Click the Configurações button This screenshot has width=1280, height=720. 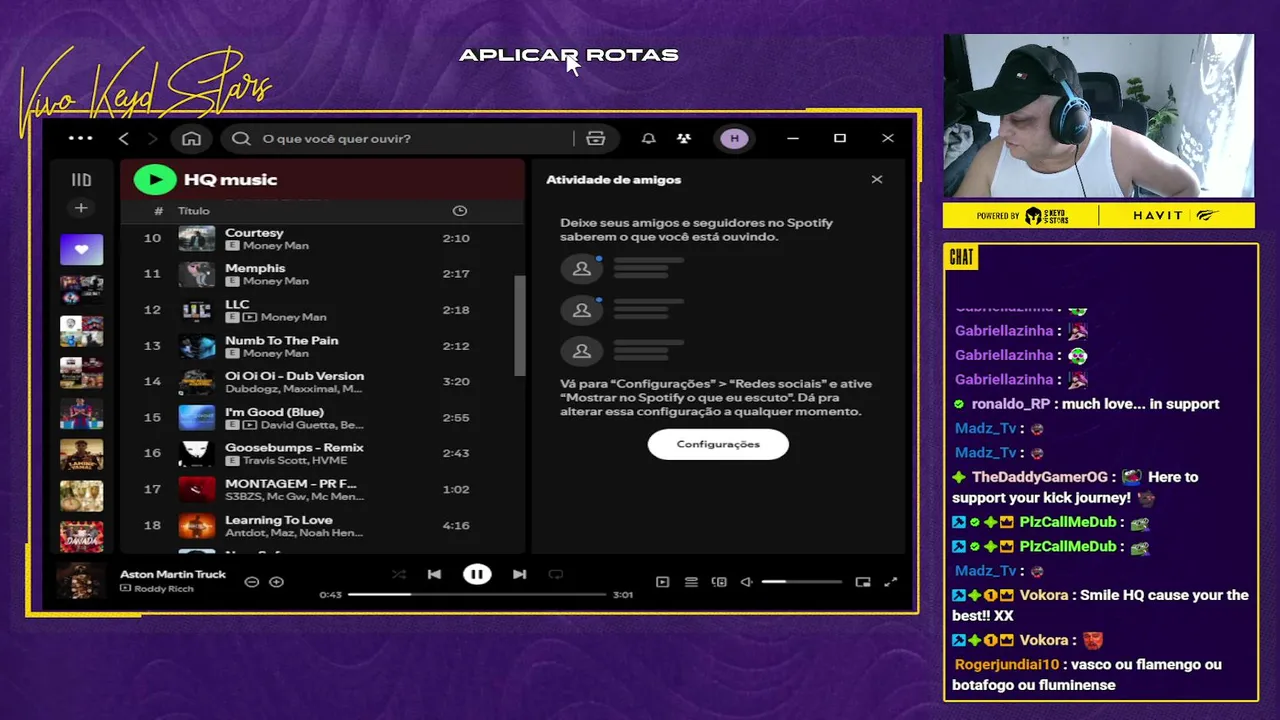[718, 444]
